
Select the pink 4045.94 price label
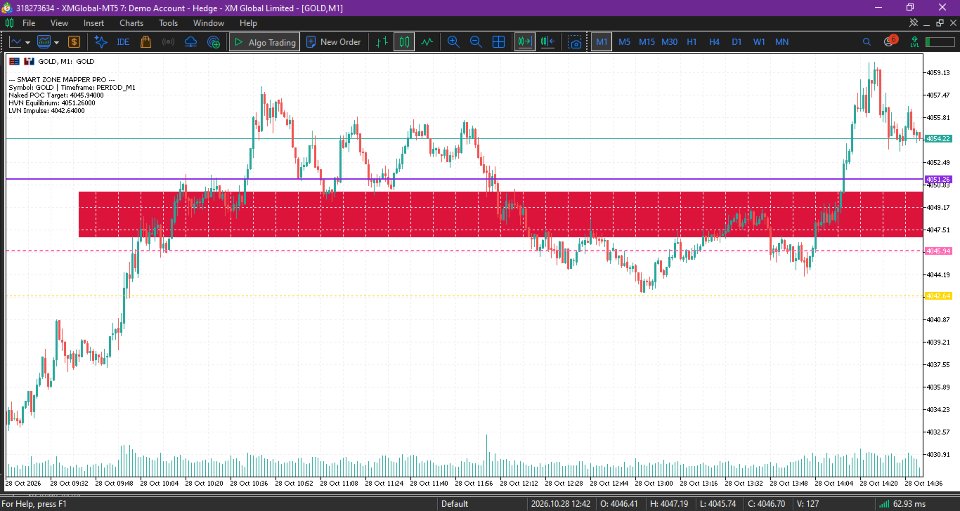coord(938,251)
